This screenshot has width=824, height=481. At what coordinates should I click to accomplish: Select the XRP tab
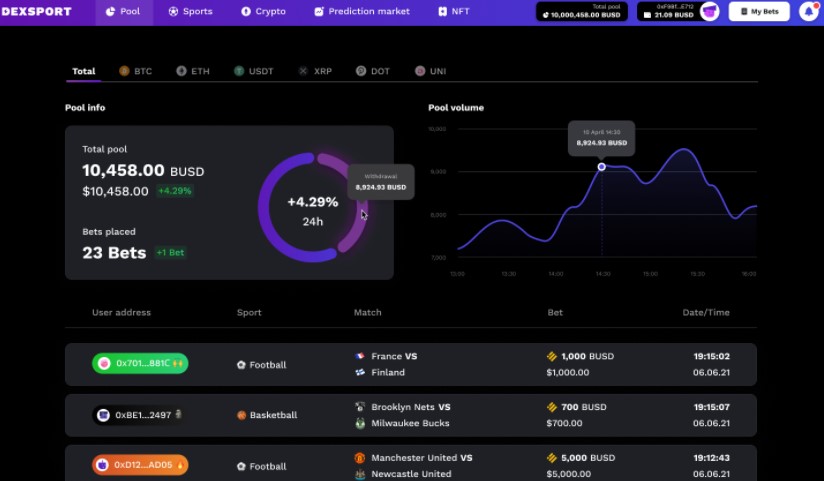[315, 71]
